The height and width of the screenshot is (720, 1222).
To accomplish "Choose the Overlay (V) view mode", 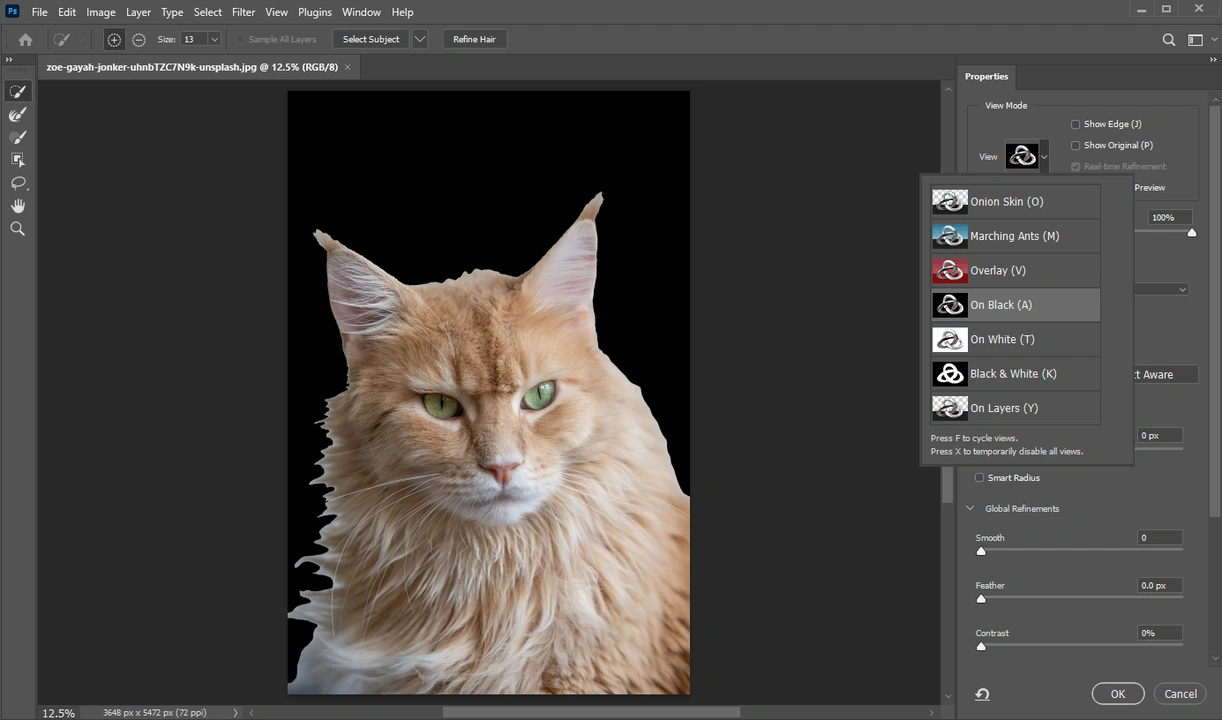I will pos(1015,270).
